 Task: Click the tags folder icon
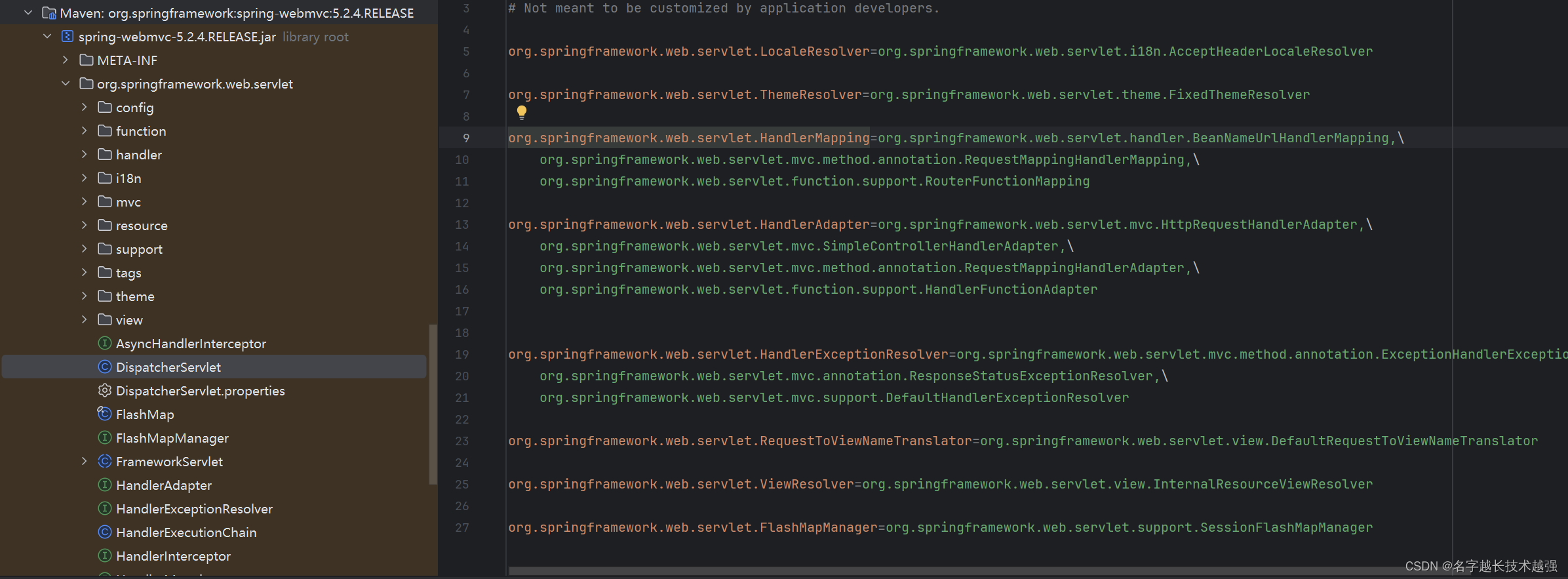(x=105, y=273)
